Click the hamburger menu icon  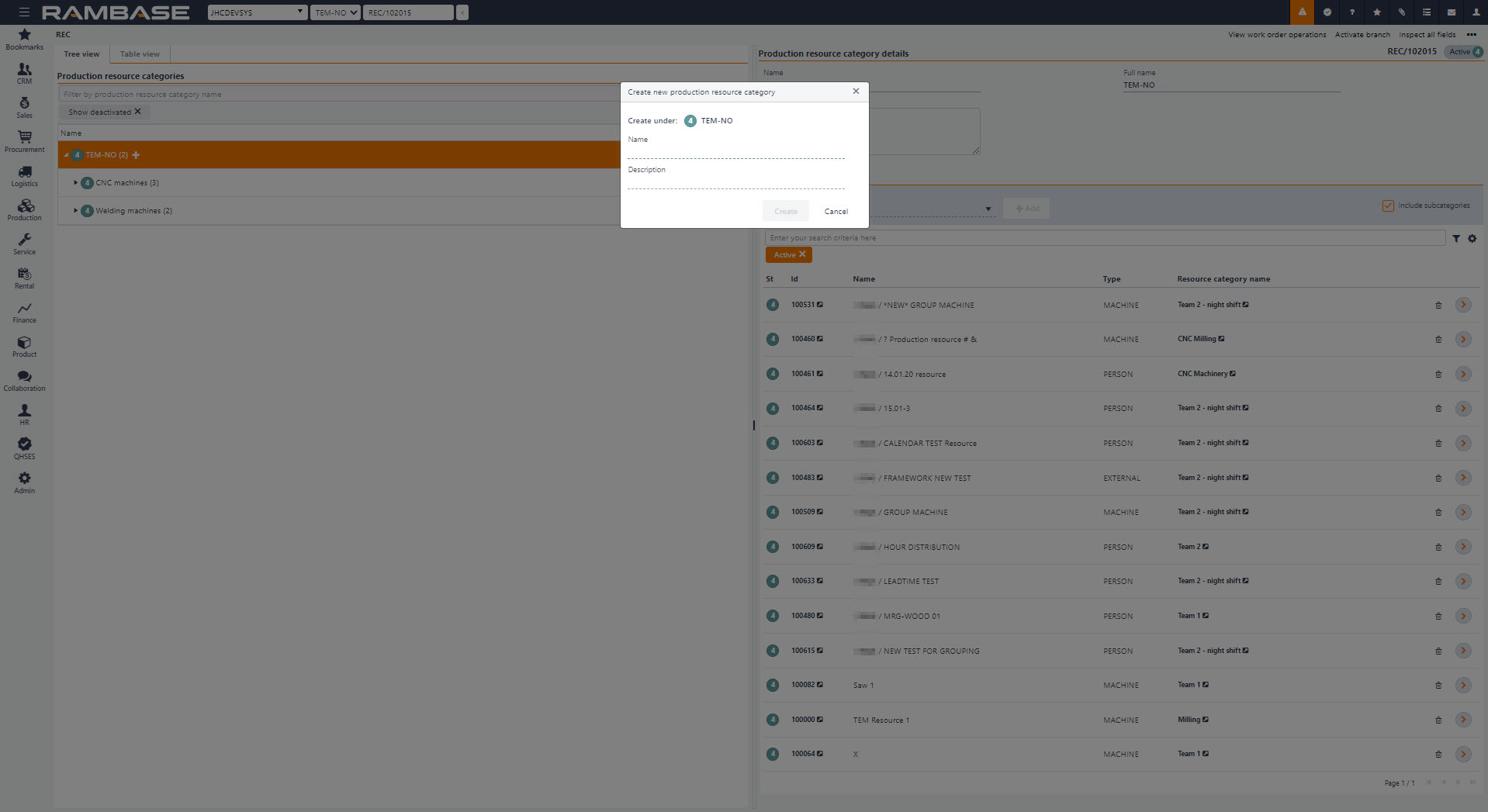coord(24,12)
